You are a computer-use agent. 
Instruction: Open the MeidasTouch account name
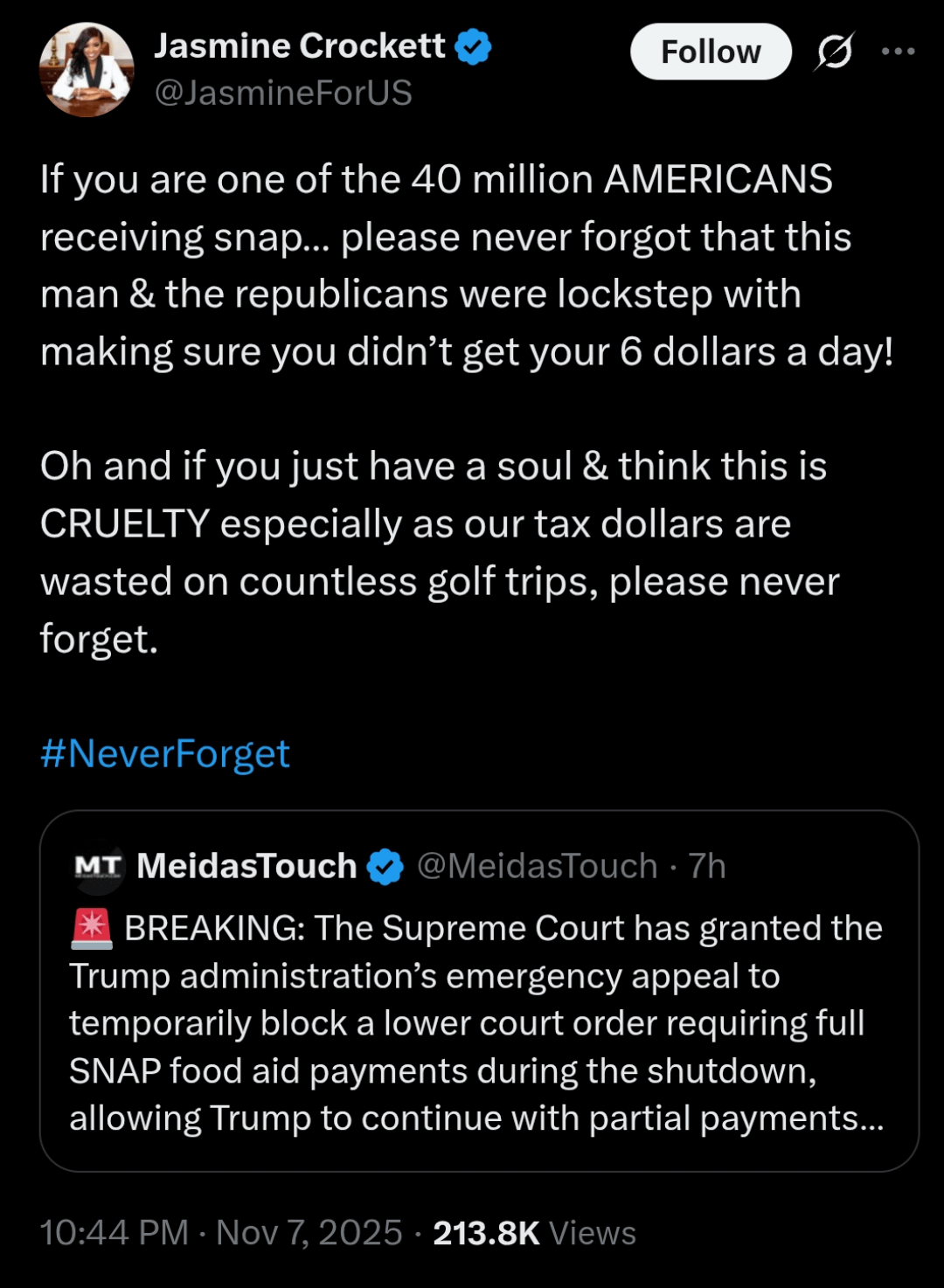(x=246, y=866)
